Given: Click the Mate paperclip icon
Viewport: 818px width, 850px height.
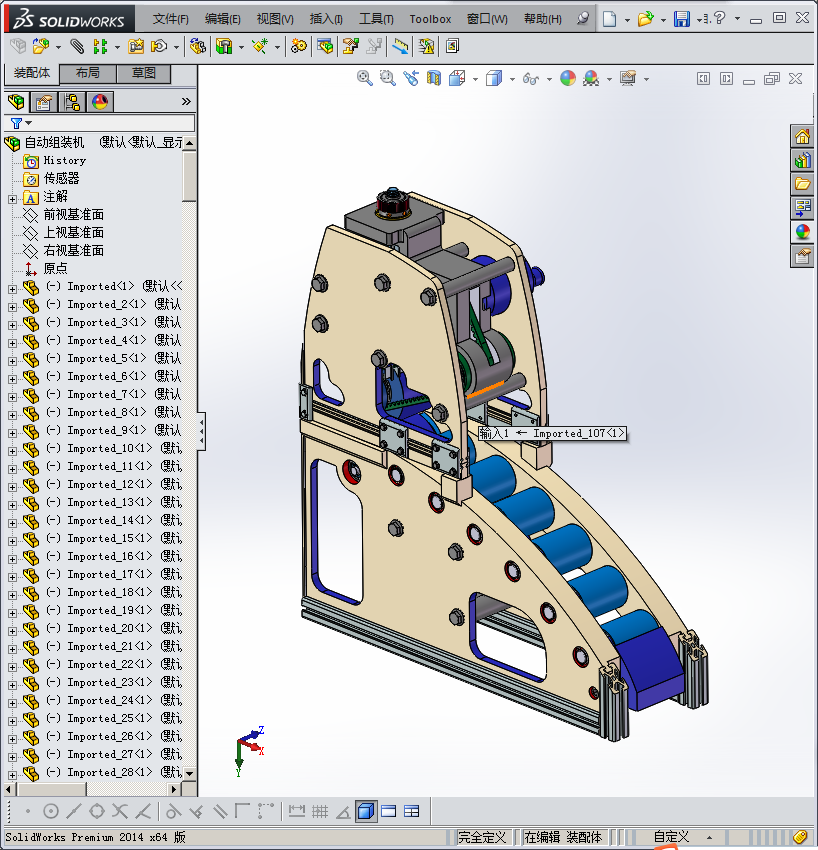Looking at the screenshot, I should pyautogui.click(x=77, y=47).
